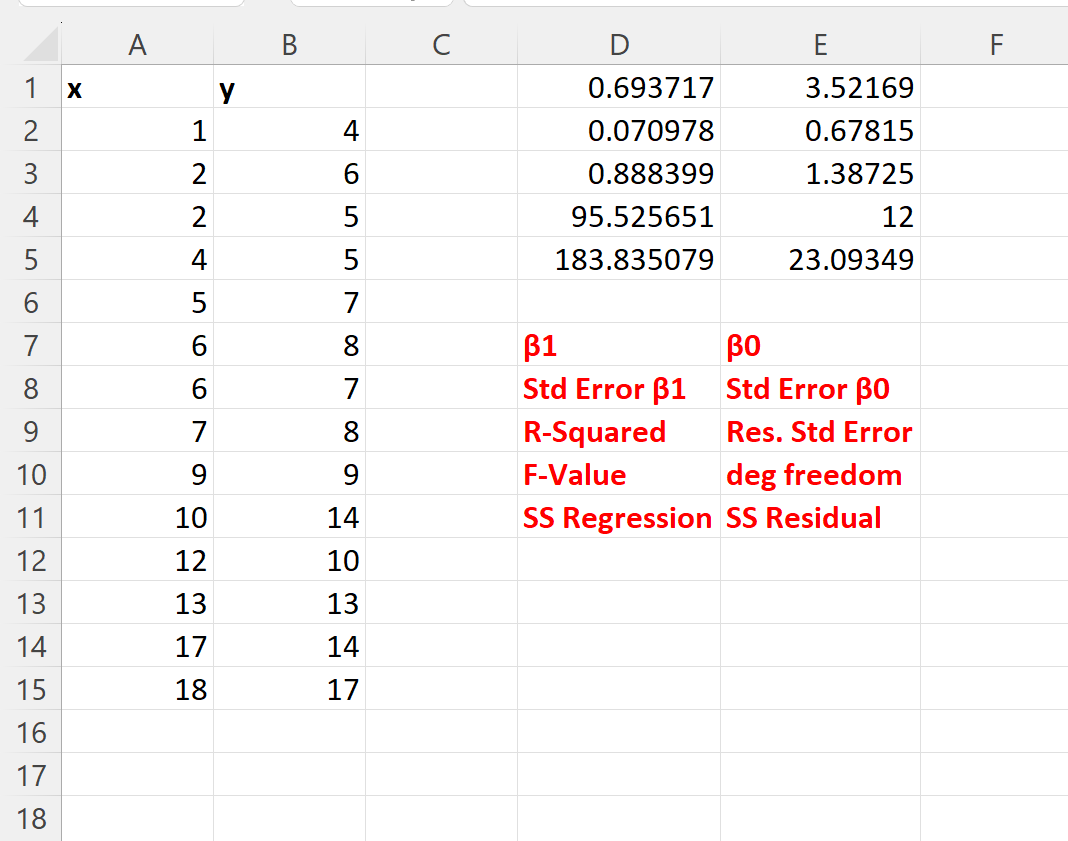Select the column F header
The image size is (1068, 841).
click(x=995, y=45)
